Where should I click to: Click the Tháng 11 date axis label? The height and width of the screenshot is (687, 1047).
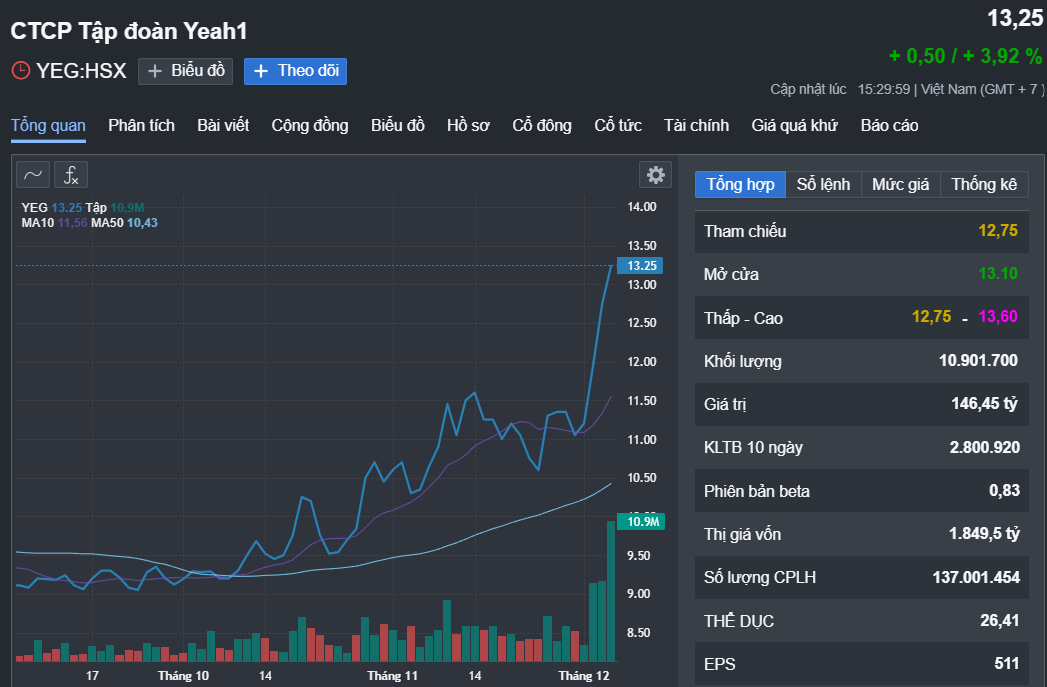click(393, 676)
